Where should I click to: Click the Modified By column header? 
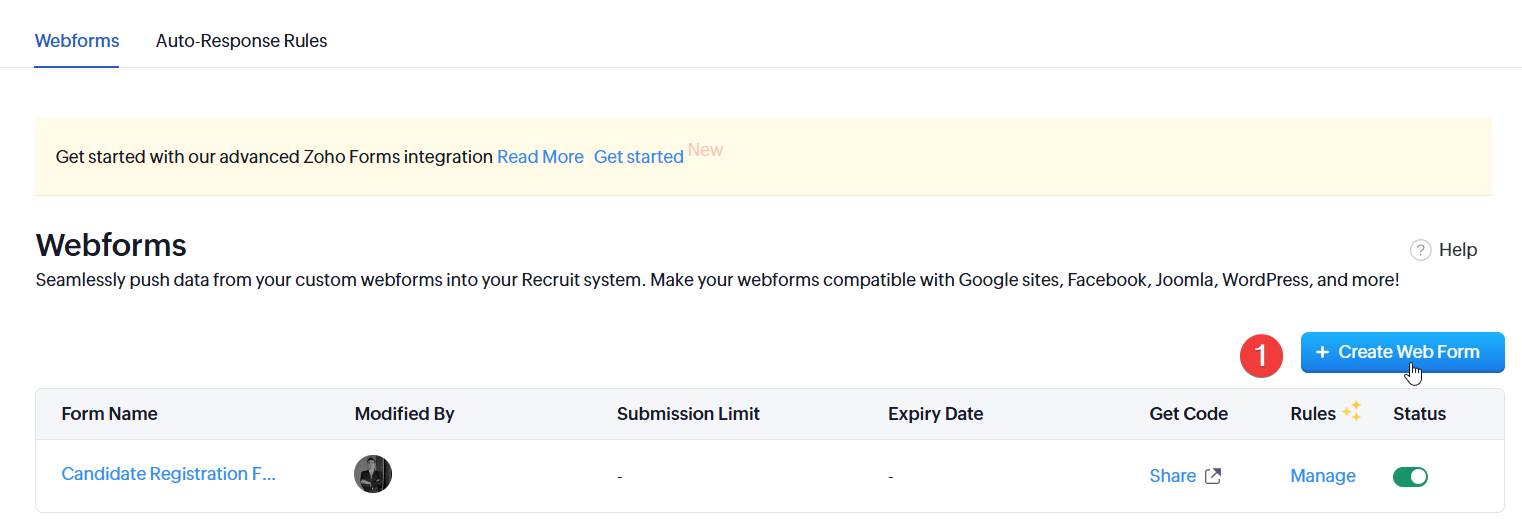click(x=404, y=414)
